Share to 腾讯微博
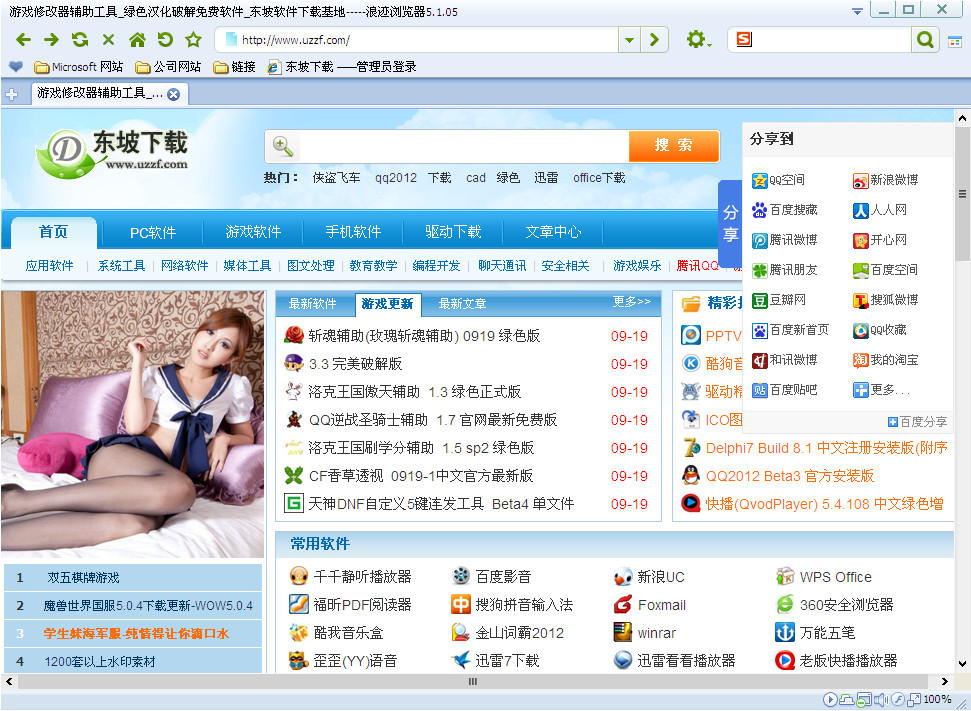The width and height of the screenshot is (971, 711). 785,240
